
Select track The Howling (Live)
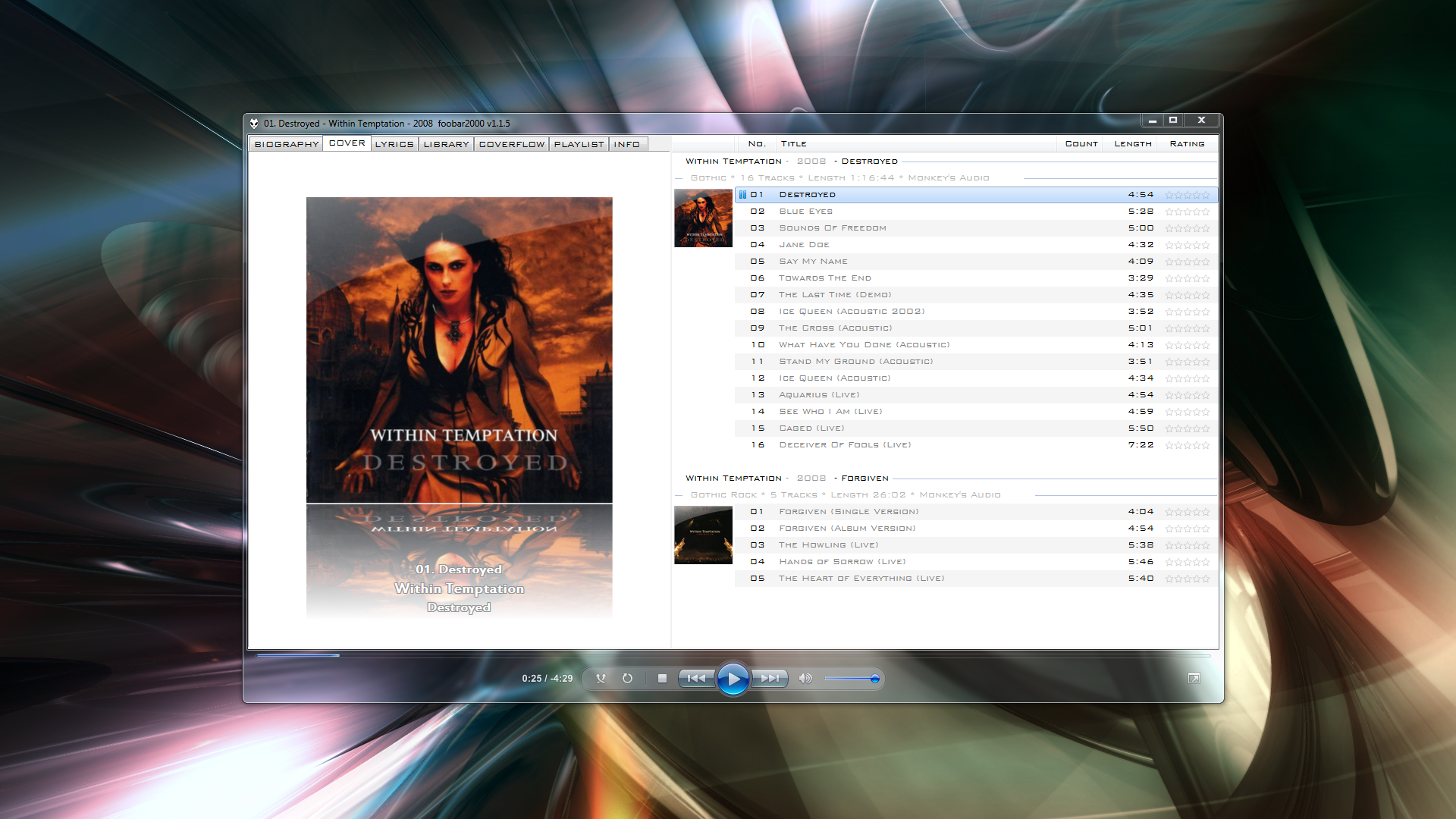pyautogui.click(x=976, y=545)
